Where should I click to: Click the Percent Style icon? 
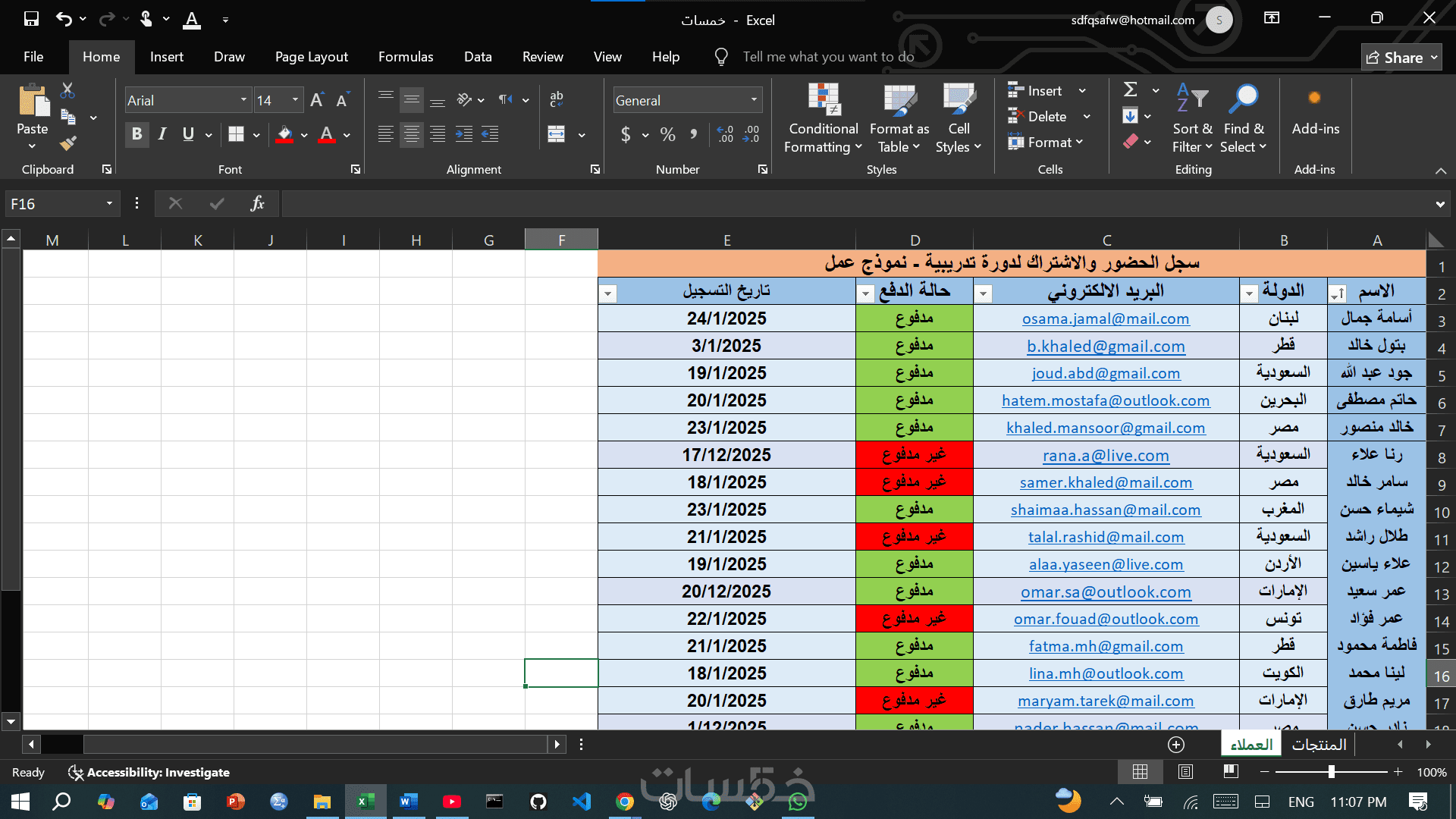click(667, 135)
